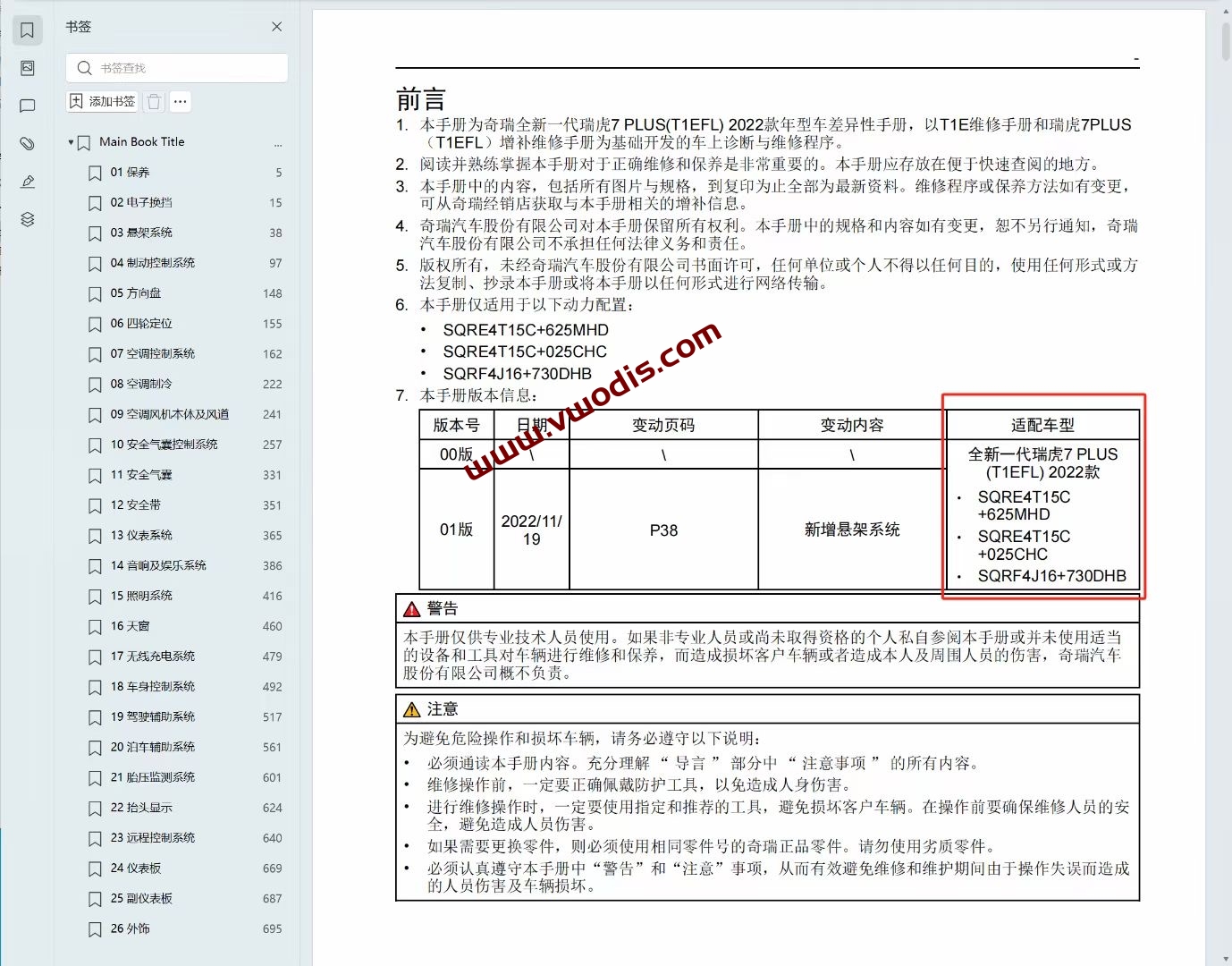Image resolution: width=1232 pixels, height=966 pixels.
Task: Open the bookmark more options ellipsis button
Action: [181, 102]
